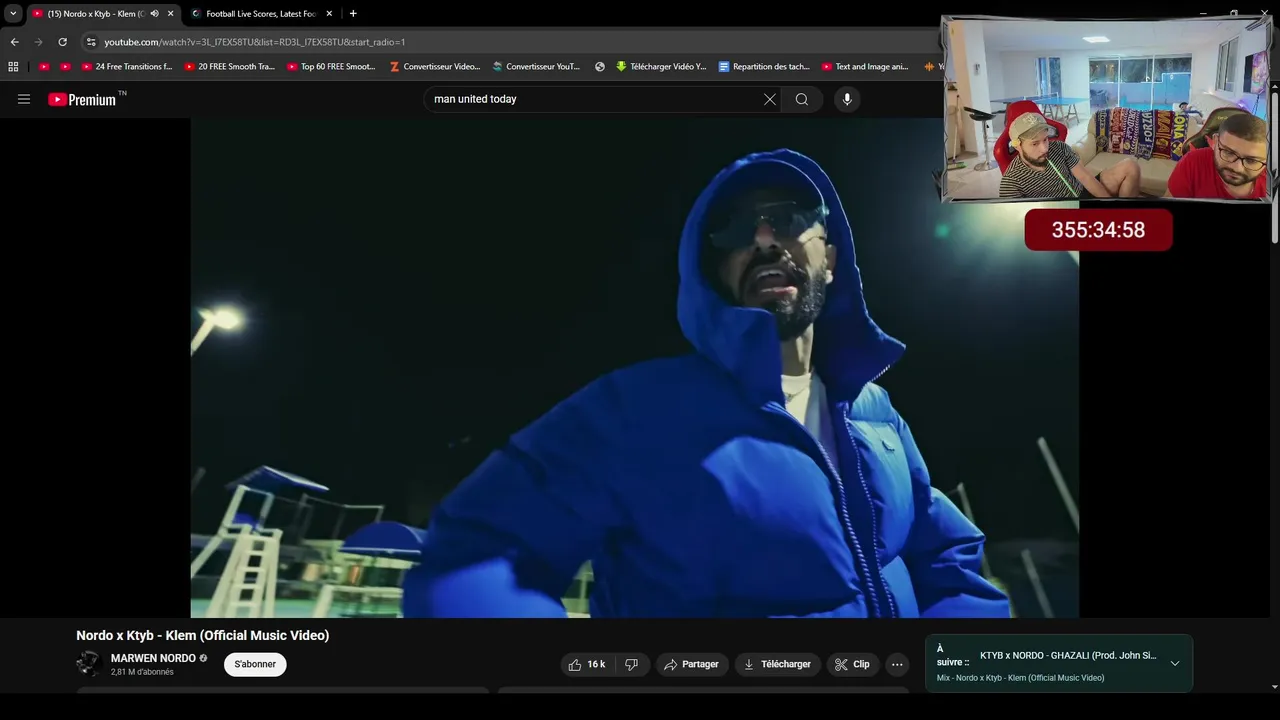This screenshot has height=720, width=1280.
Task: Open Top 60 FREE Smoot... bookmark
Action: point(332,67)
